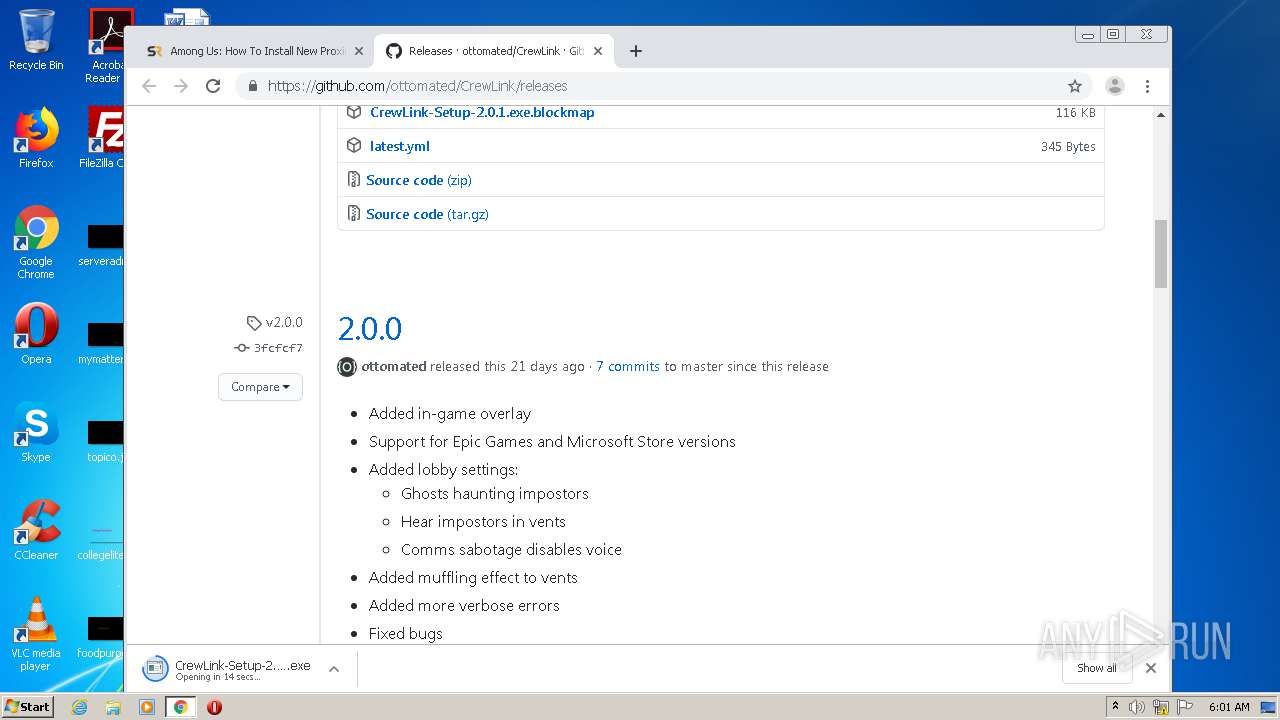Open a new tab with the plus button
Image resolution: width=1280 pixels, height=720 pixels.
point(636,51)
